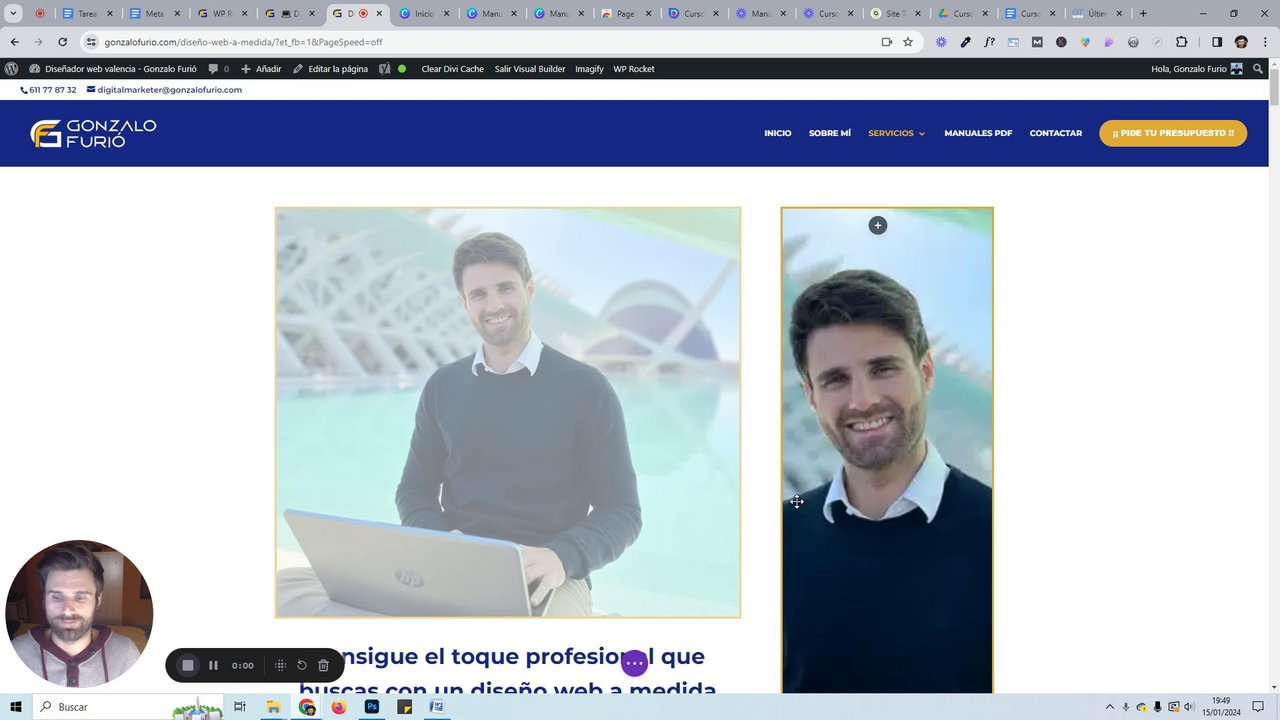View site information icon in address bar
The width and height of the screenshot is (1280, 720).
(91, 42)
